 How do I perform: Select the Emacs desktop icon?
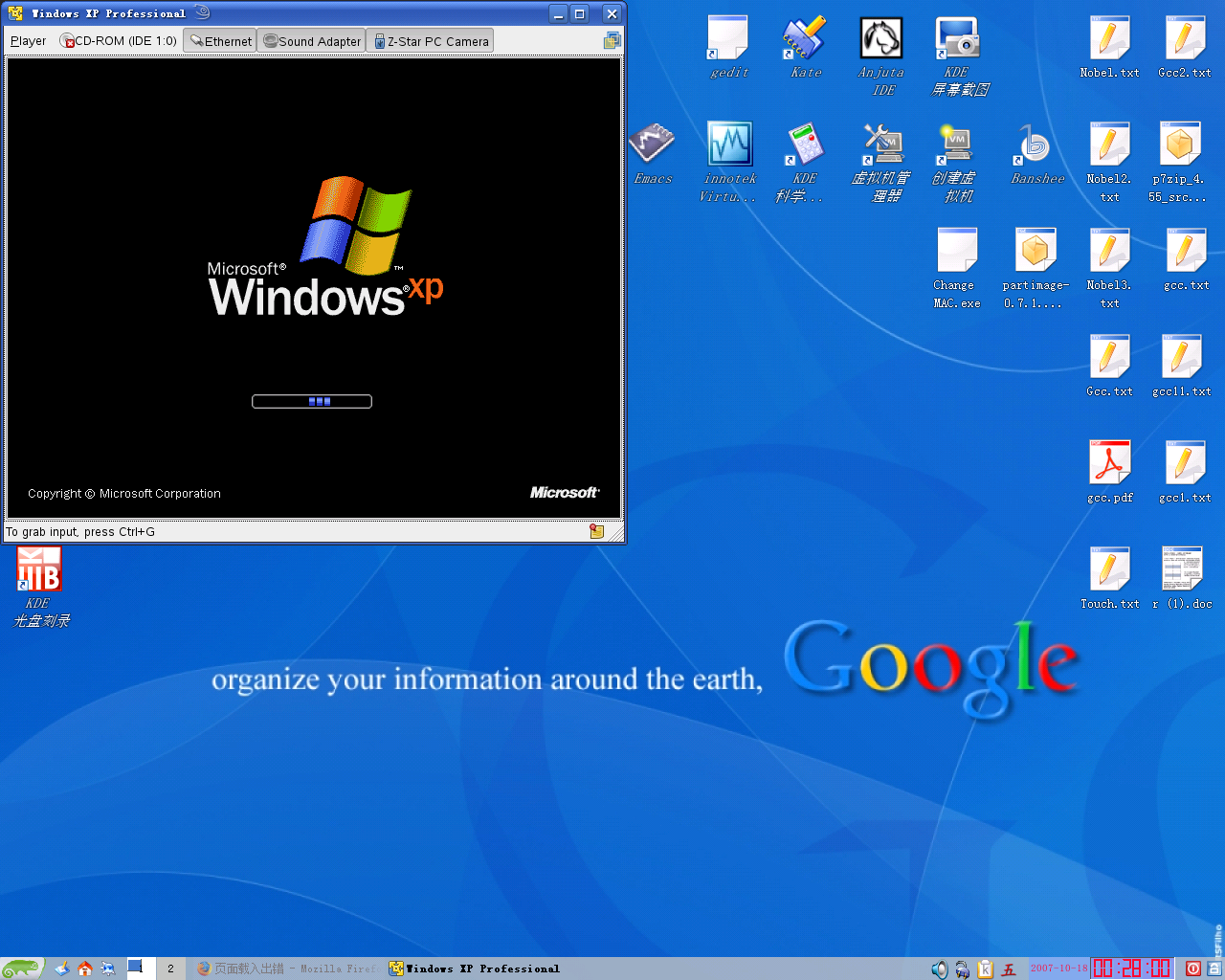click(653, 153)
